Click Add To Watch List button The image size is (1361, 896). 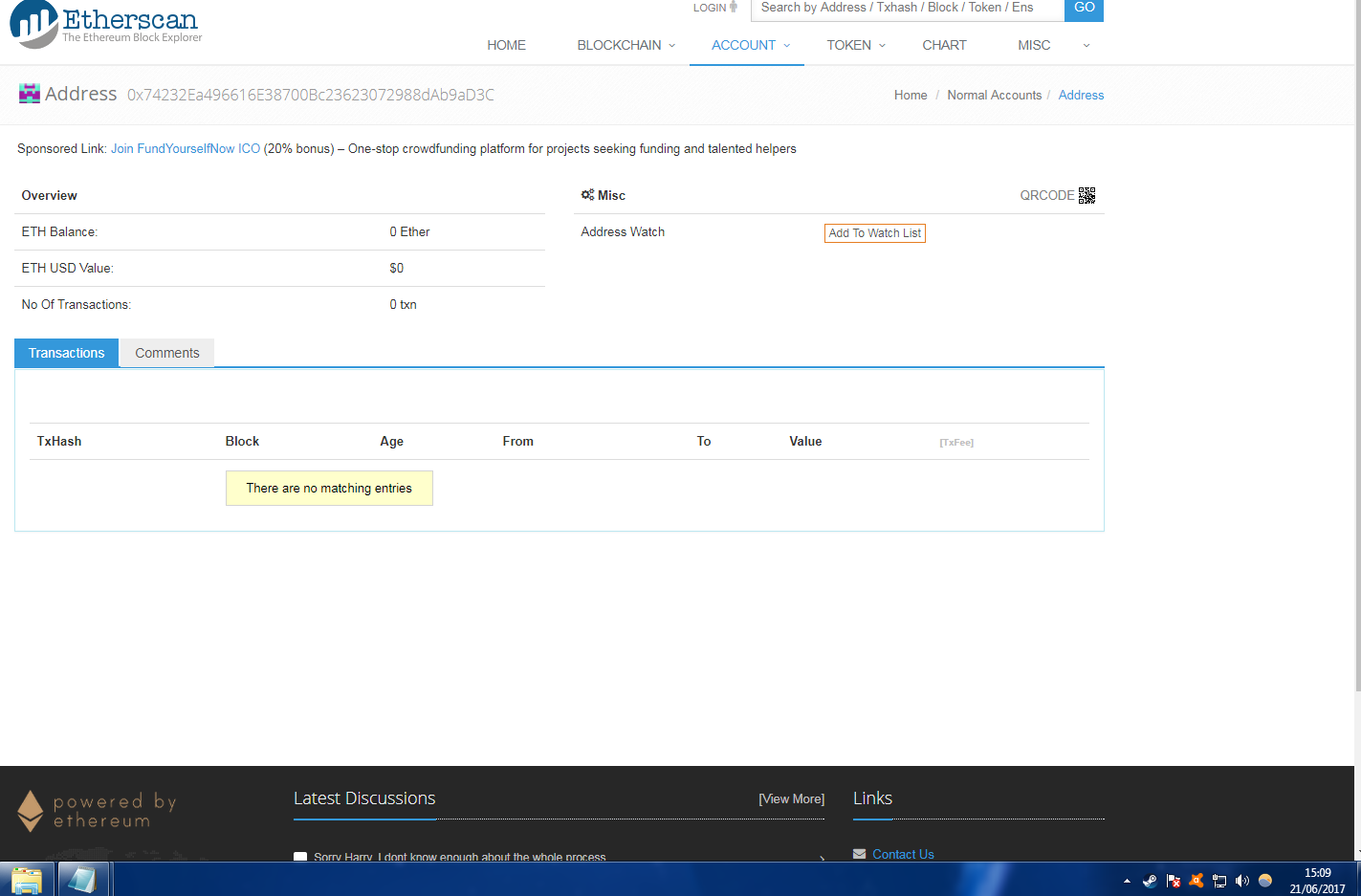[x=875, y=233]
